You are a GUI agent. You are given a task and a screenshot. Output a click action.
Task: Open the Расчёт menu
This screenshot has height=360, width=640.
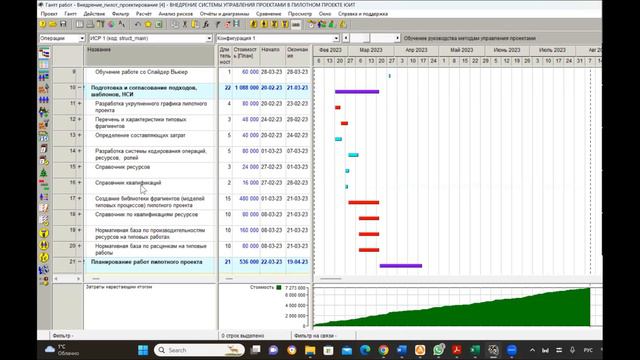[144, 14]
